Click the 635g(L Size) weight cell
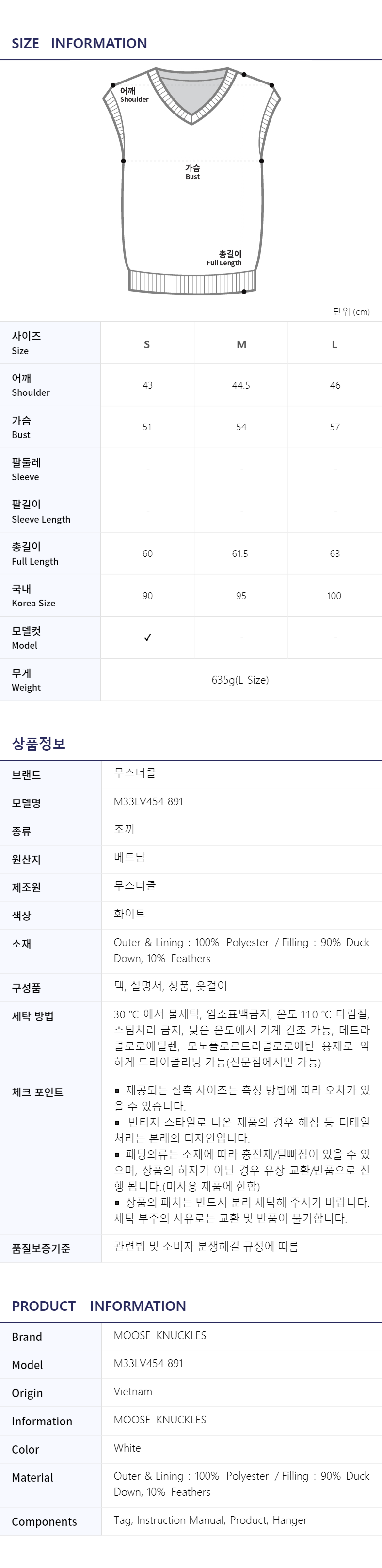The height and width of the screenshot is (1568, 382). pyautogui.click(x=240, y=680)
